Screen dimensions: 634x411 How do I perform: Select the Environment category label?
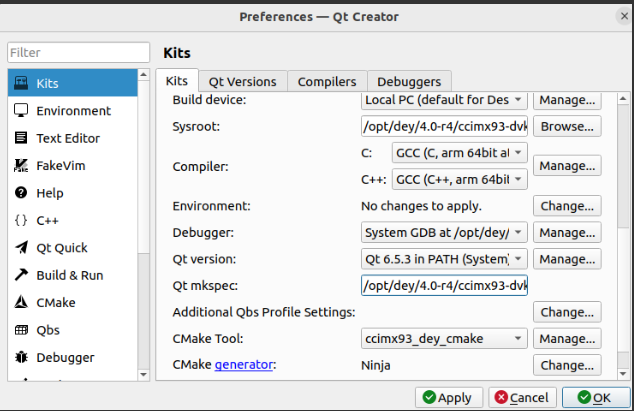[x=74, y=111]
